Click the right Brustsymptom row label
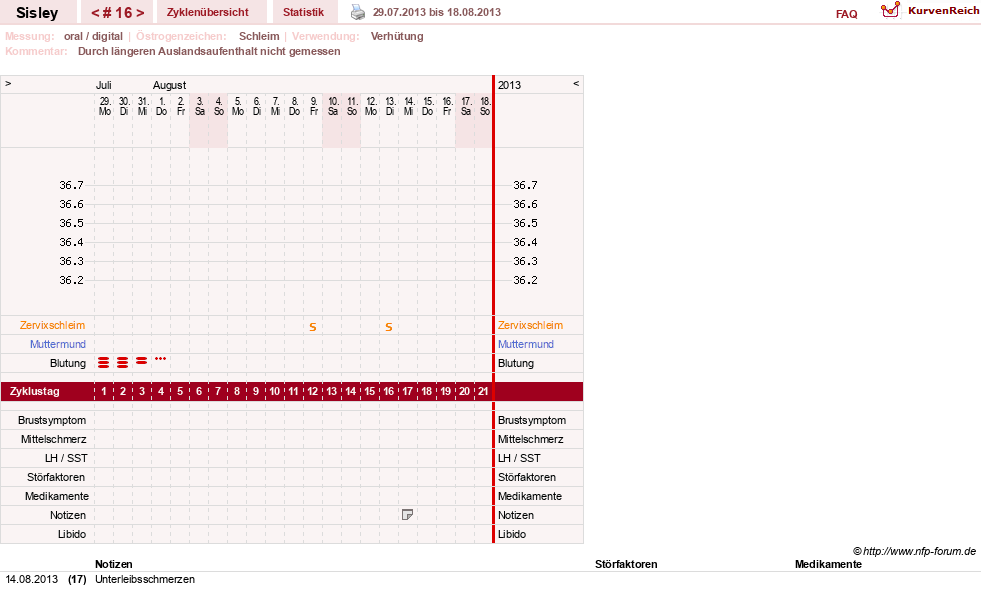 pos(532,420)
